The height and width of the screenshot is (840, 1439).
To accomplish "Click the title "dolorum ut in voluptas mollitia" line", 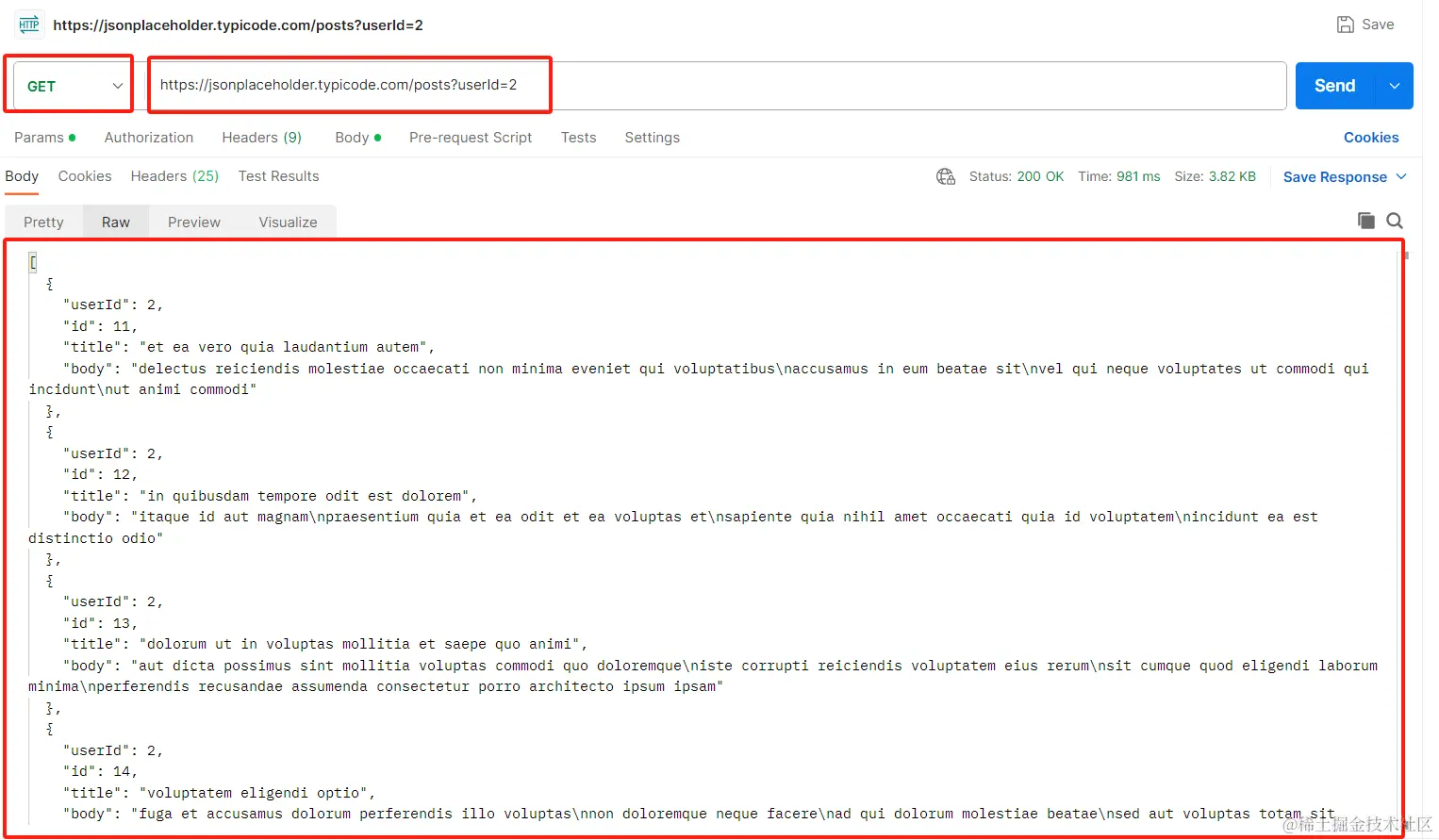I will 325,644.
